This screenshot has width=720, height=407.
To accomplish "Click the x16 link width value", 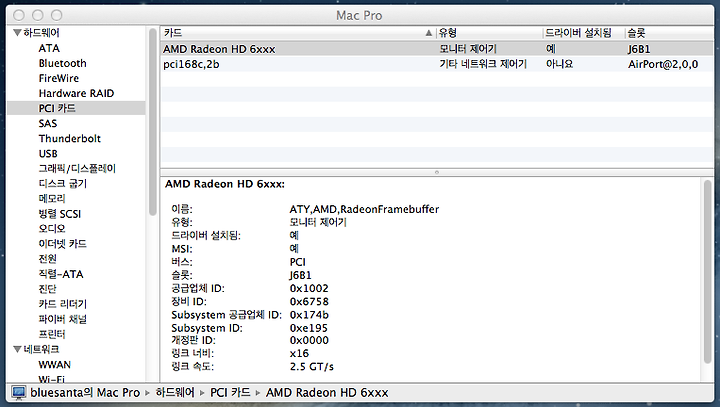I will click(x=299, y=353).
